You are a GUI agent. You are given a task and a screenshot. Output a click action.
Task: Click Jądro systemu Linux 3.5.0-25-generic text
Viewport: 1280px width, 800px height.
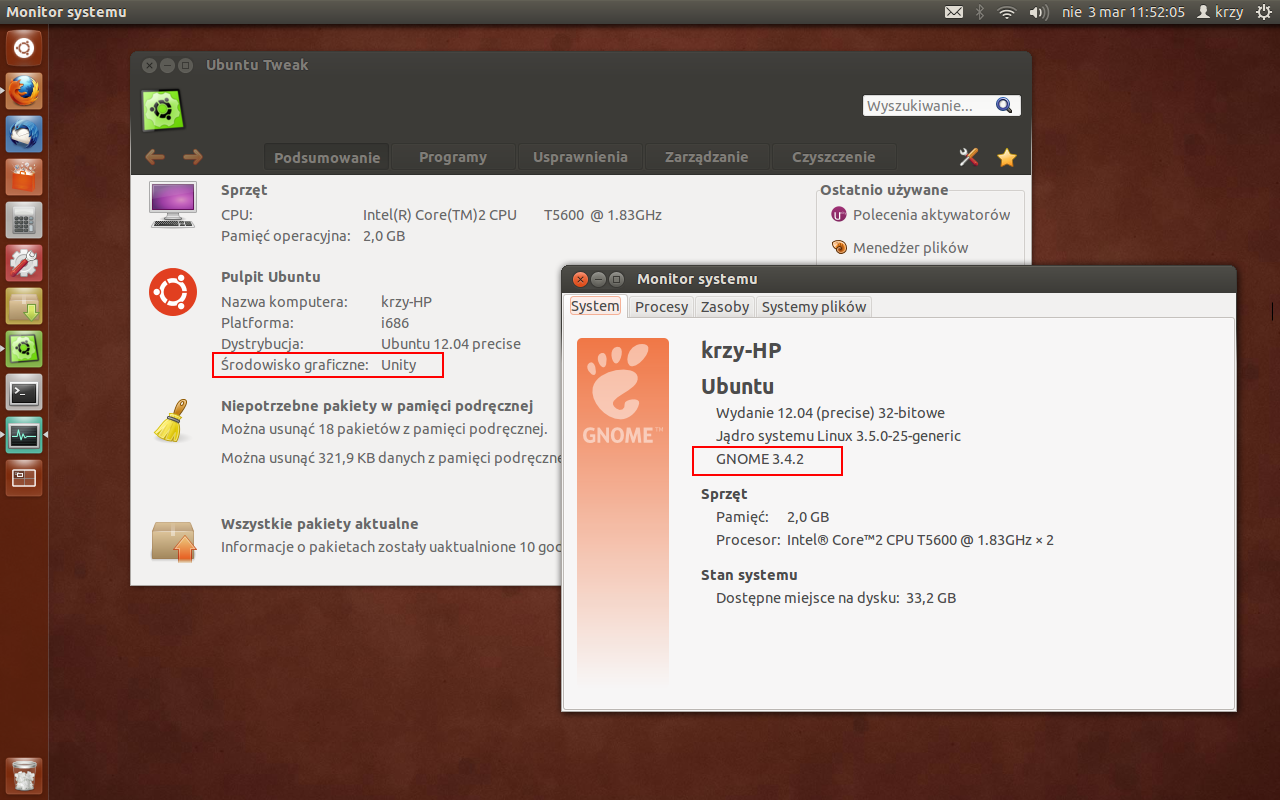[x=838, y=436]
